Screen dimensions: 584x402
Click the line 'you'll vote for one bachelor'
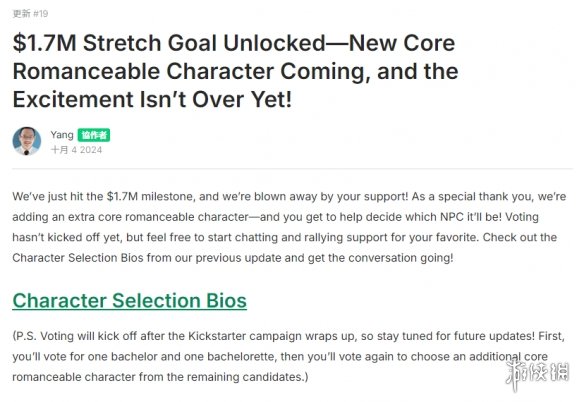(280, 357)
